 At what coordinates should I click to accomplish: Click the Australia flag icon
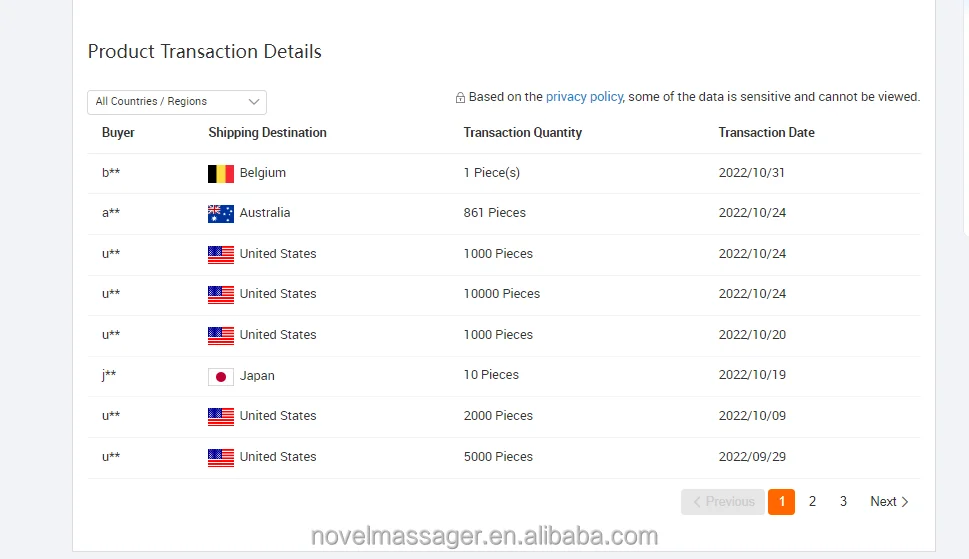220,213
